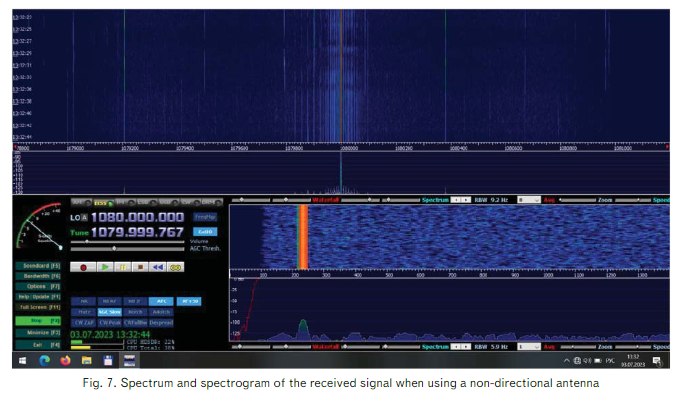Image resolution: width=682 pixels, height=400 pixels.
Task: Select the CW demodulation mode
Action: (191, 203)
